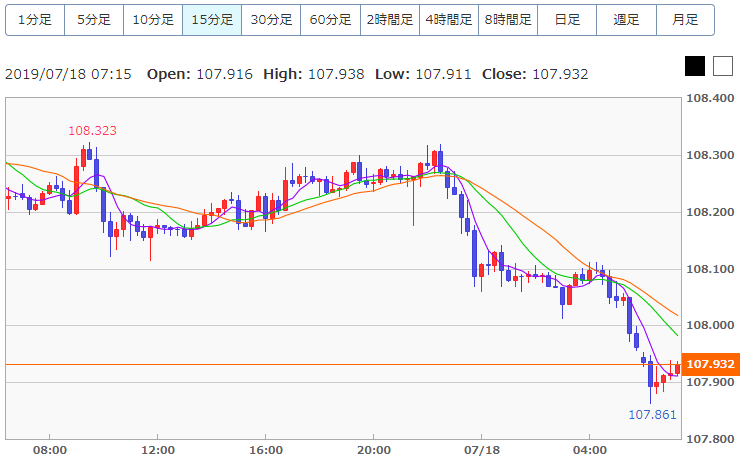
Task: Click the 108.300 price axis label
Action: (x=710, y=155)
